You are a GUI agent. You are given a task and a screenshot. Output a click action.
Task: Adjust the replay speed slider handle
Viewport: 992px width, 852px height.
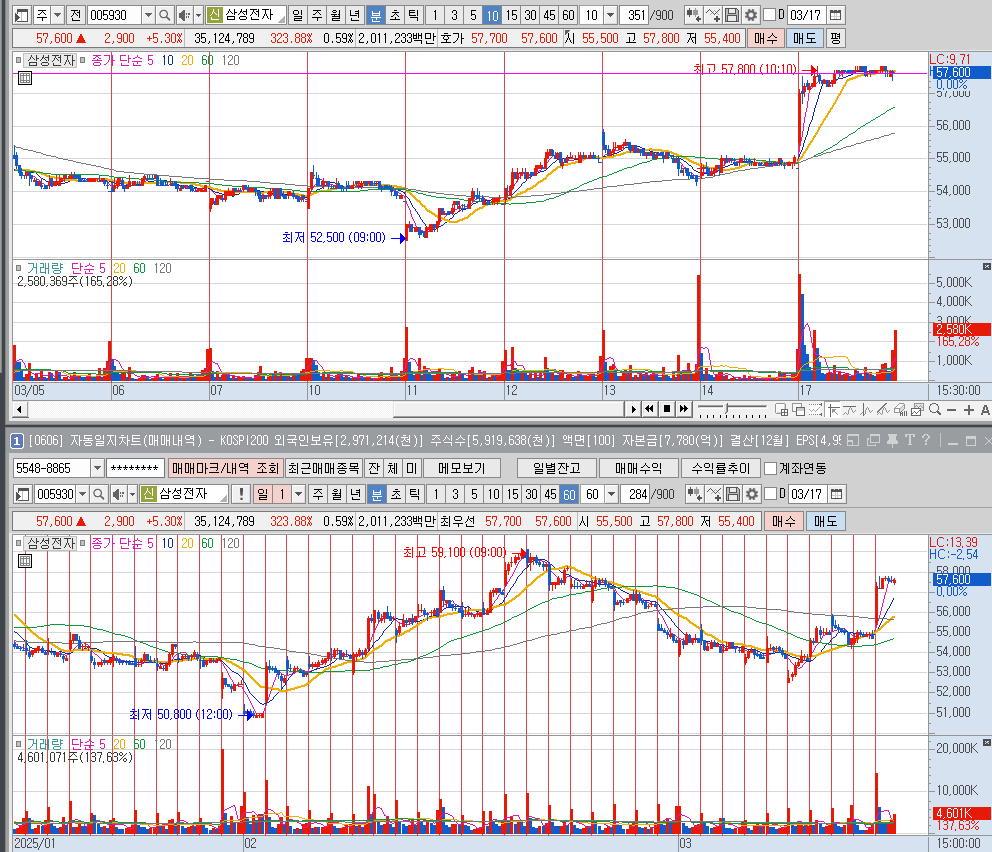pyautogui.click(x=728, y=409)
